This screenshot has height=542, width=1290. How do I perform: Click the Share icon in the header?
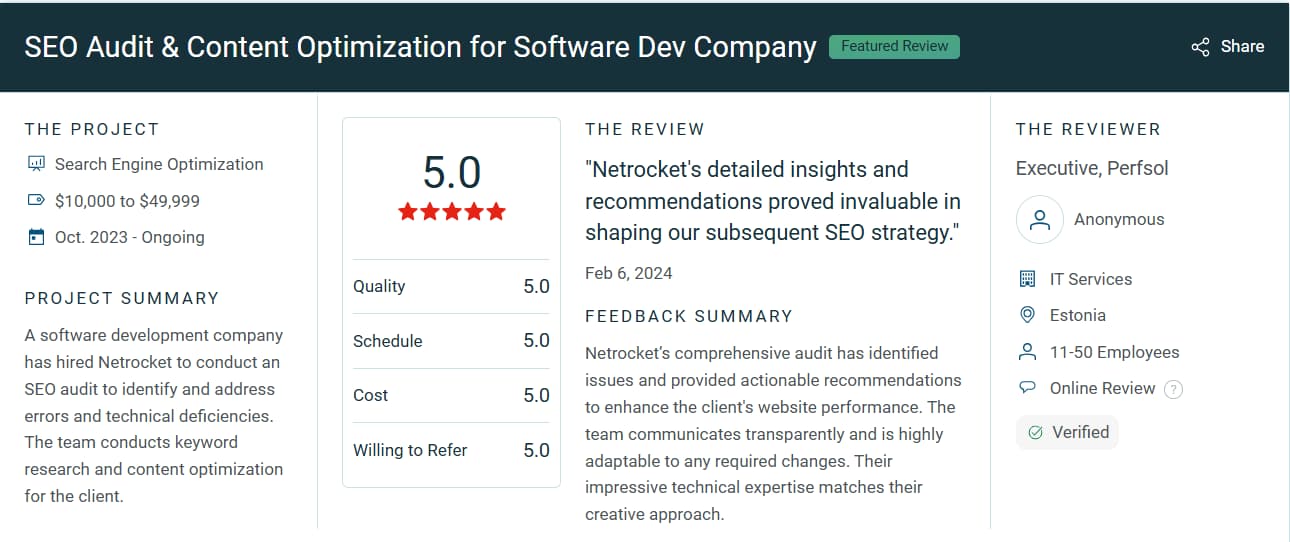(1200, 47)
